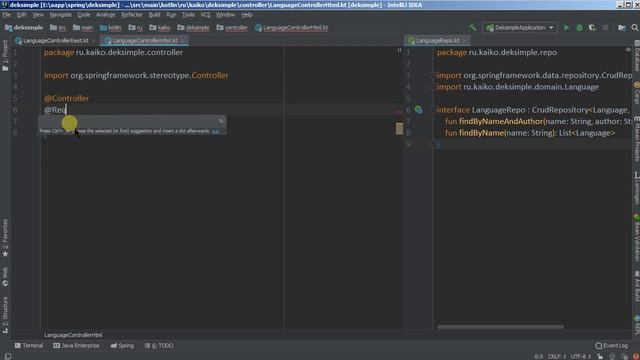Open the Database panel on right edge
Viewport: 640px width, 360px height.
(636, 56)
